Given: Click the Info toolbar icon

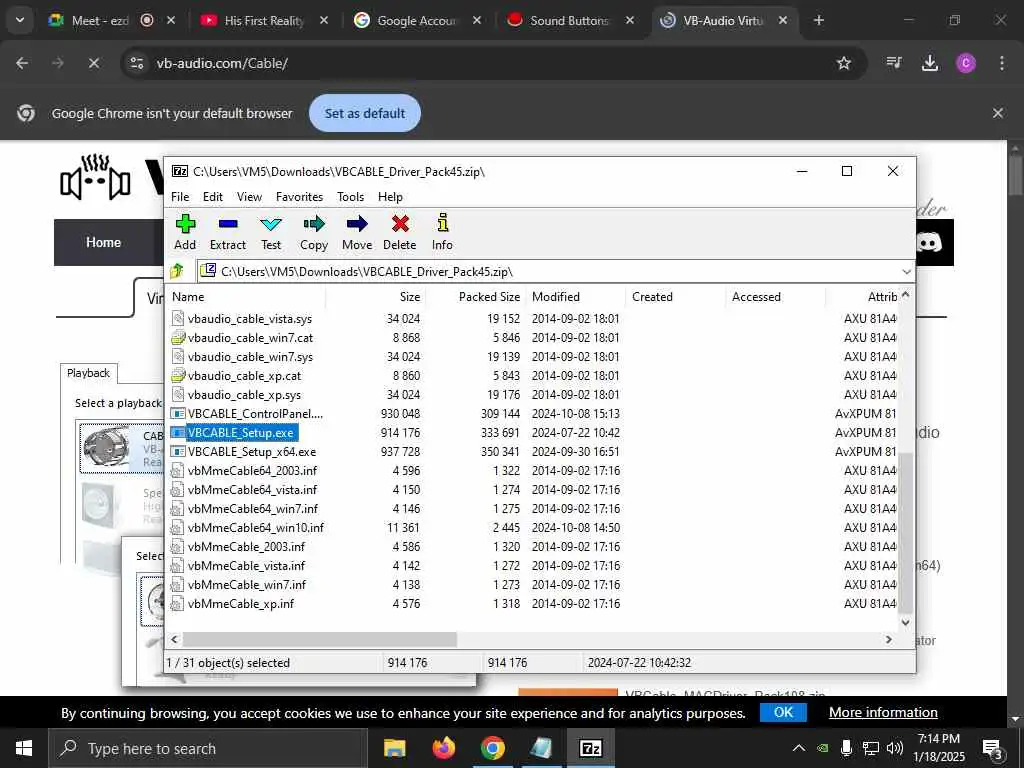Looking at the screenshot, I should tap(443, 223).
